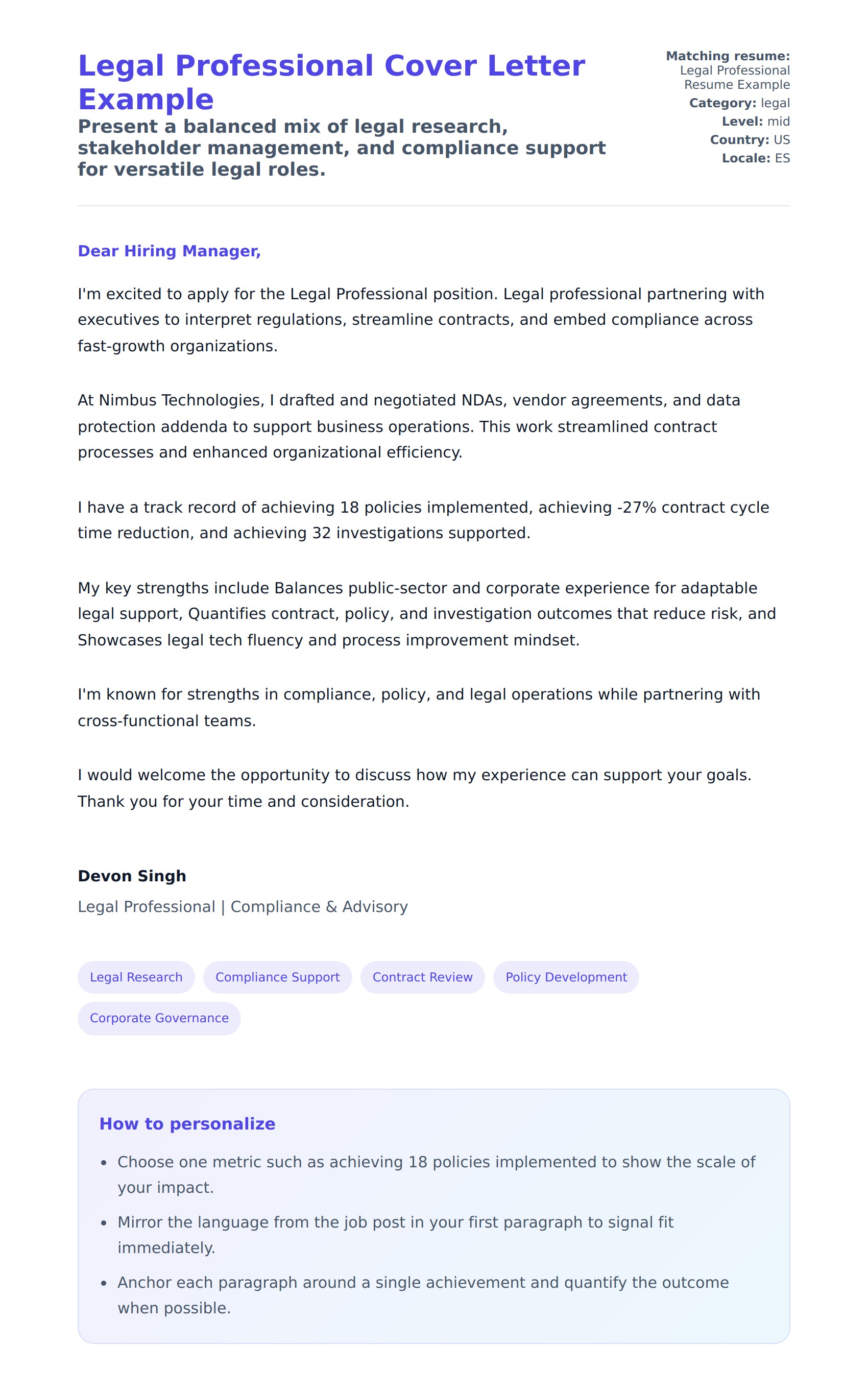The image size is (868, 1393).
Task: Click the Compliance & Advisory tagline under the name
Action: [243, 907]
